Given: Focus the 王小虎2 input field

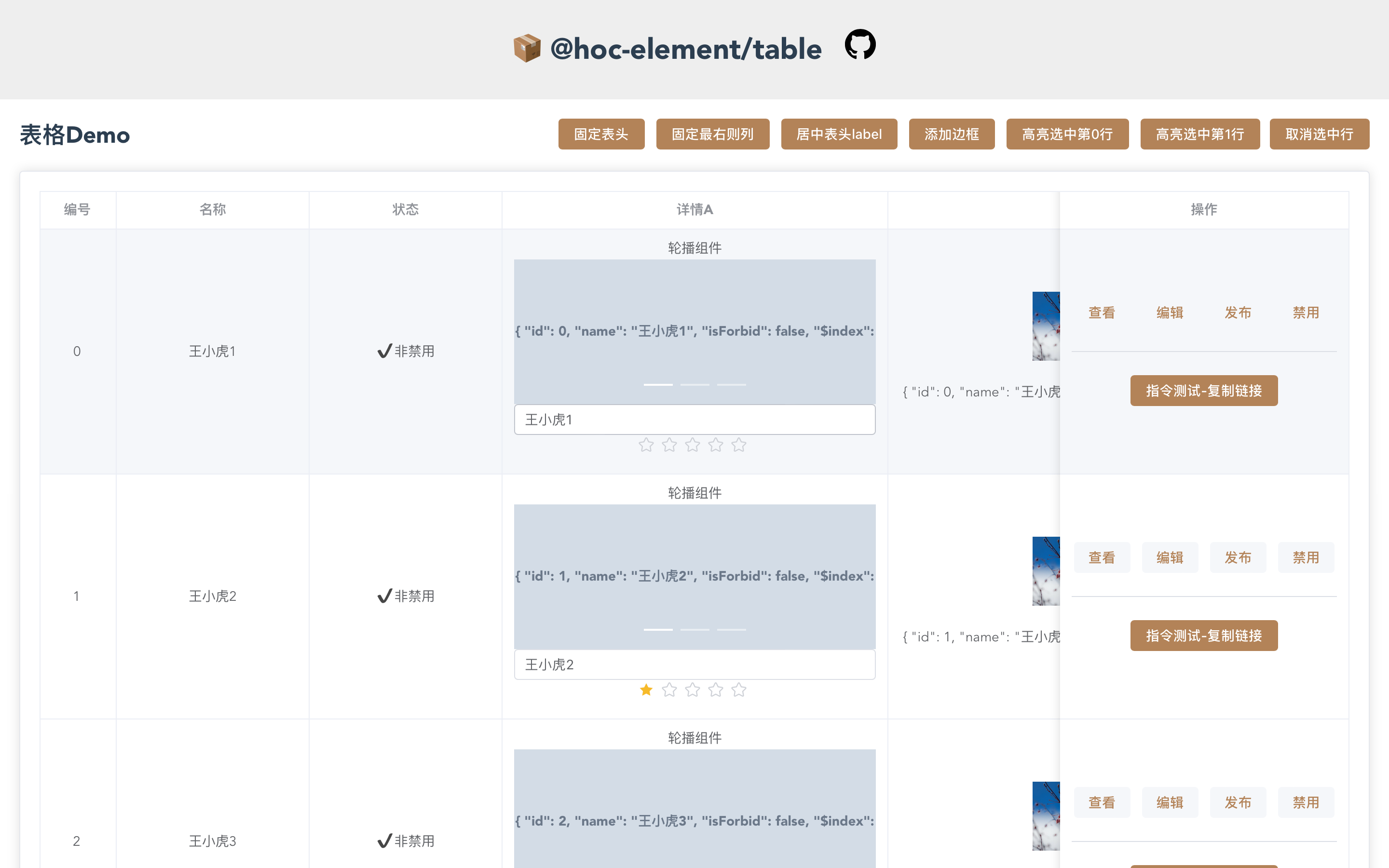Looking at the screenshot, I should click(694, 664).
